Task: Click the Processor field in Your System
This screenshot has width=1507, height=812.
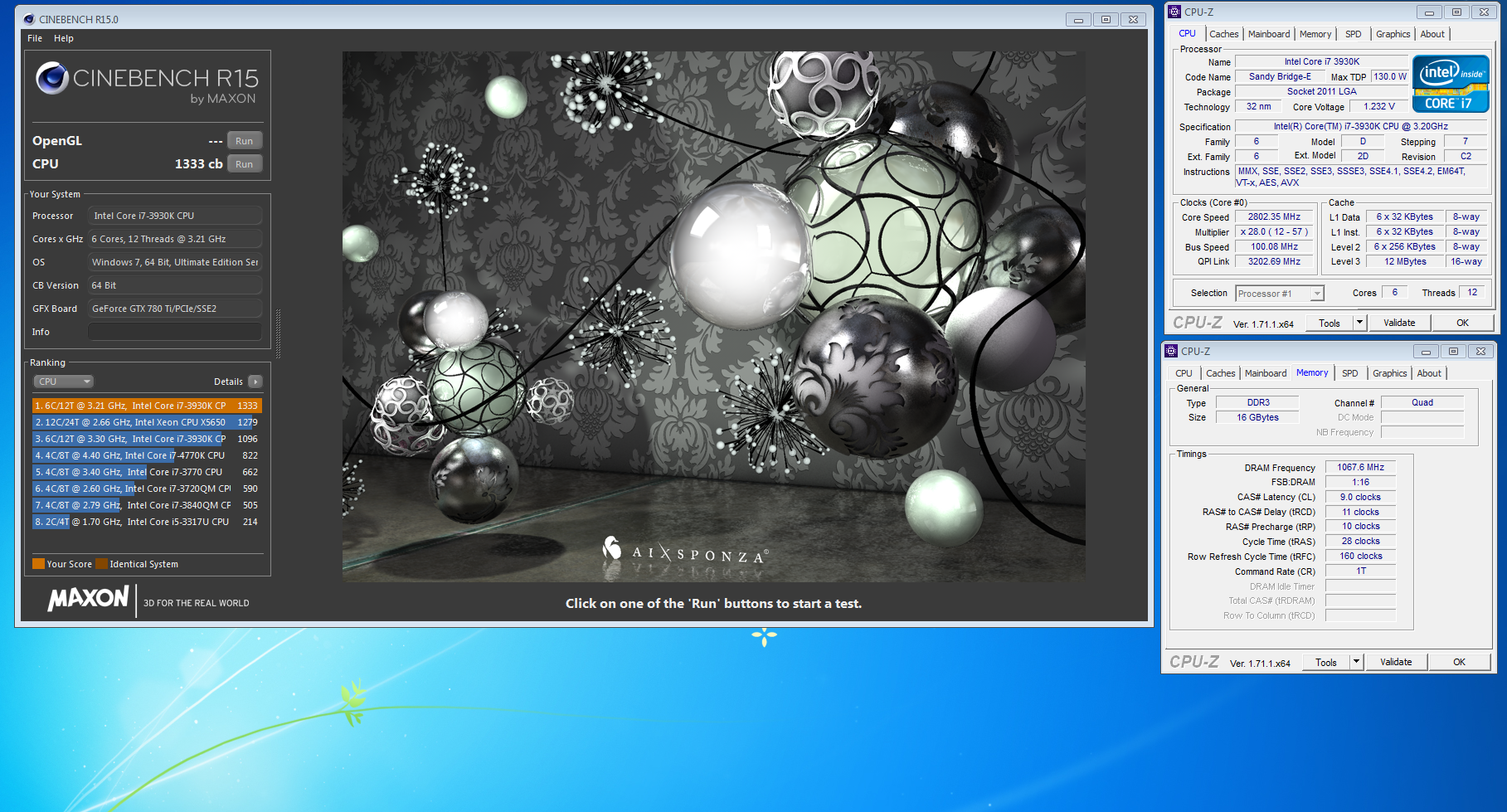Action: click(175, 216)
